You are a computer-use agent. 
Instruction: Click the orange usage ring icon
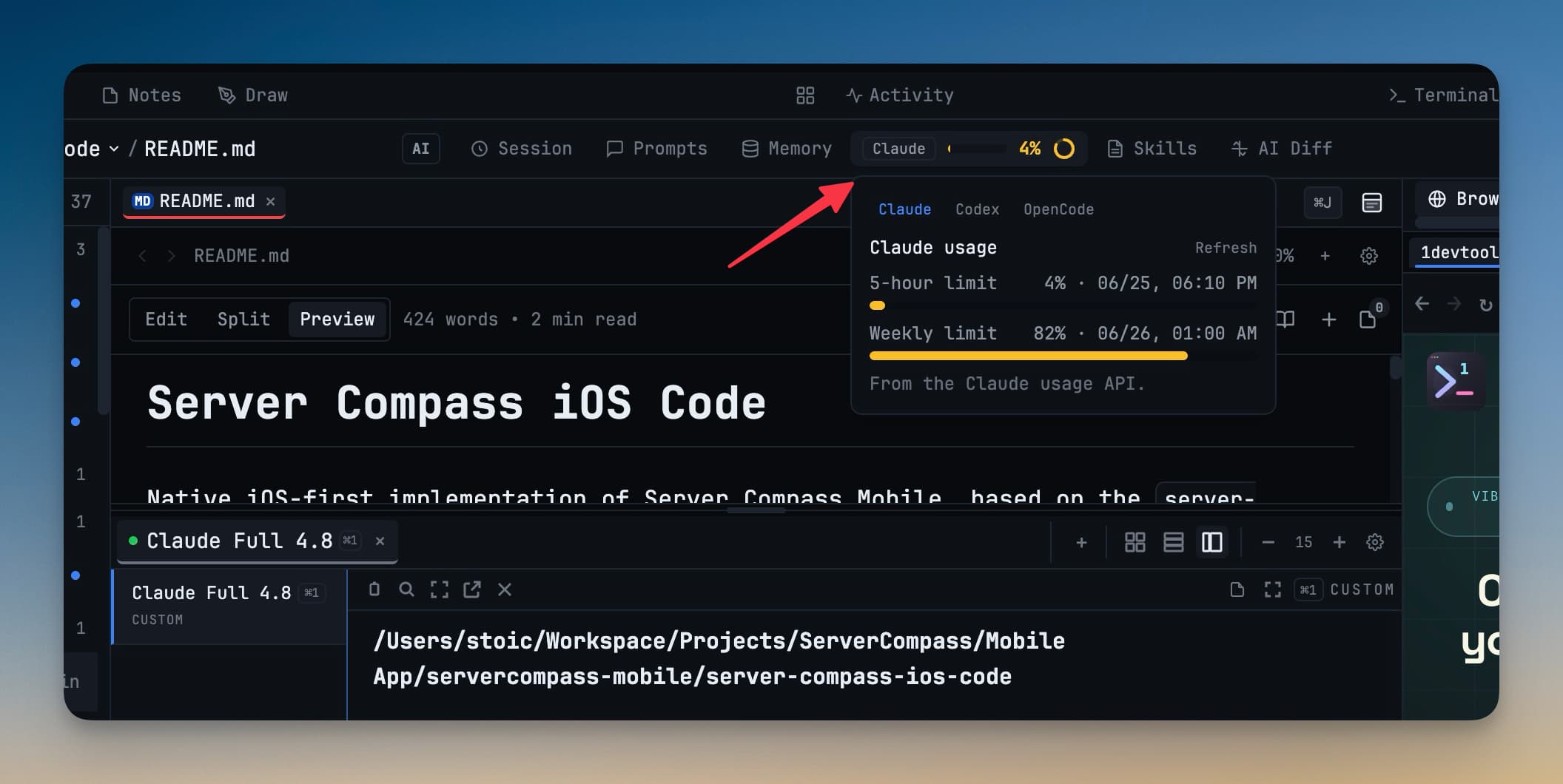(x=1064, y=149)
